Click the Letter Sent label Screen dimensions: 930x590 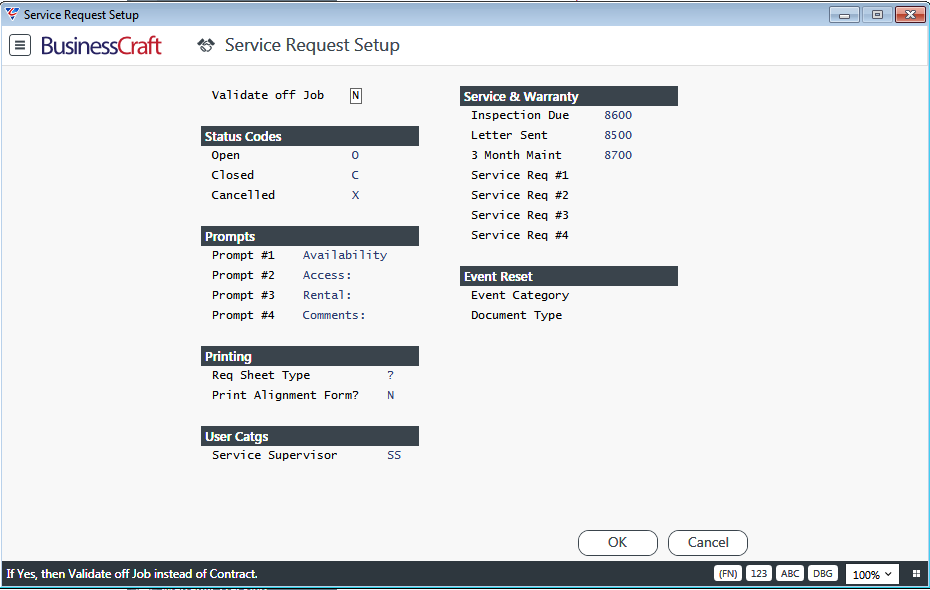[x=509, y=135]
